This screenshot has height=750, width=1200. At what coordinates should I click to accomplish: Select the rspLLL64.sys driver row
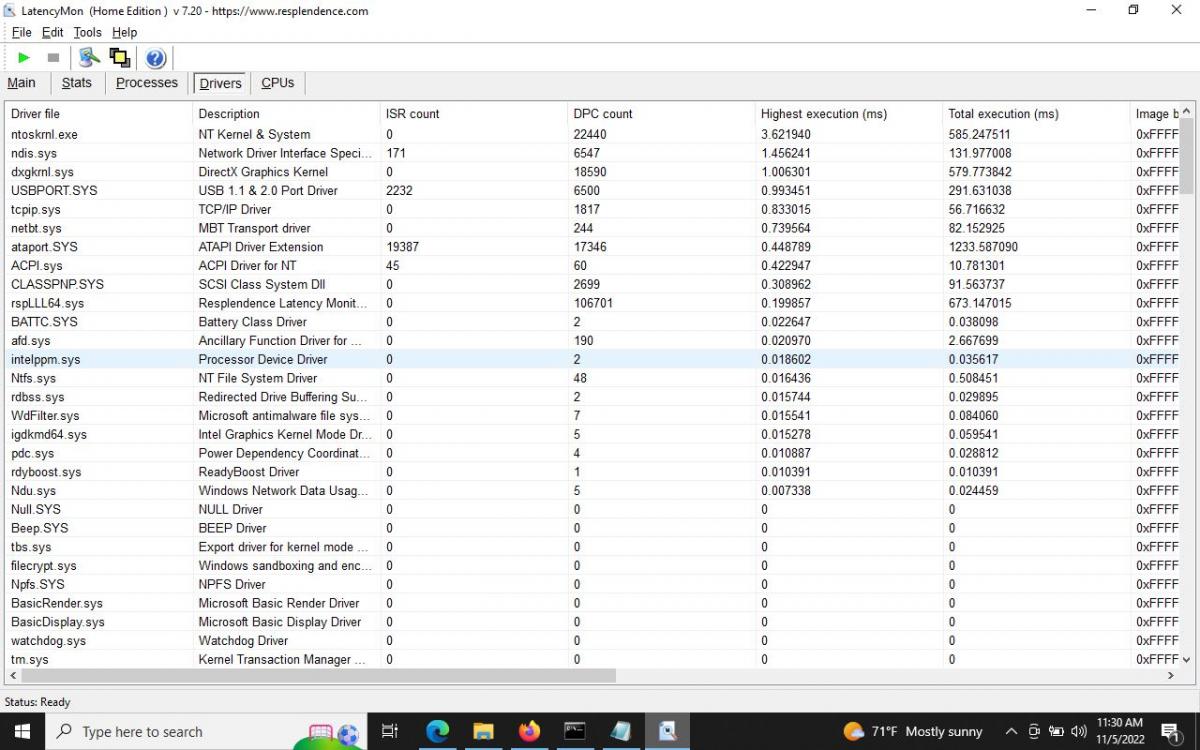(x=592, y=303)
